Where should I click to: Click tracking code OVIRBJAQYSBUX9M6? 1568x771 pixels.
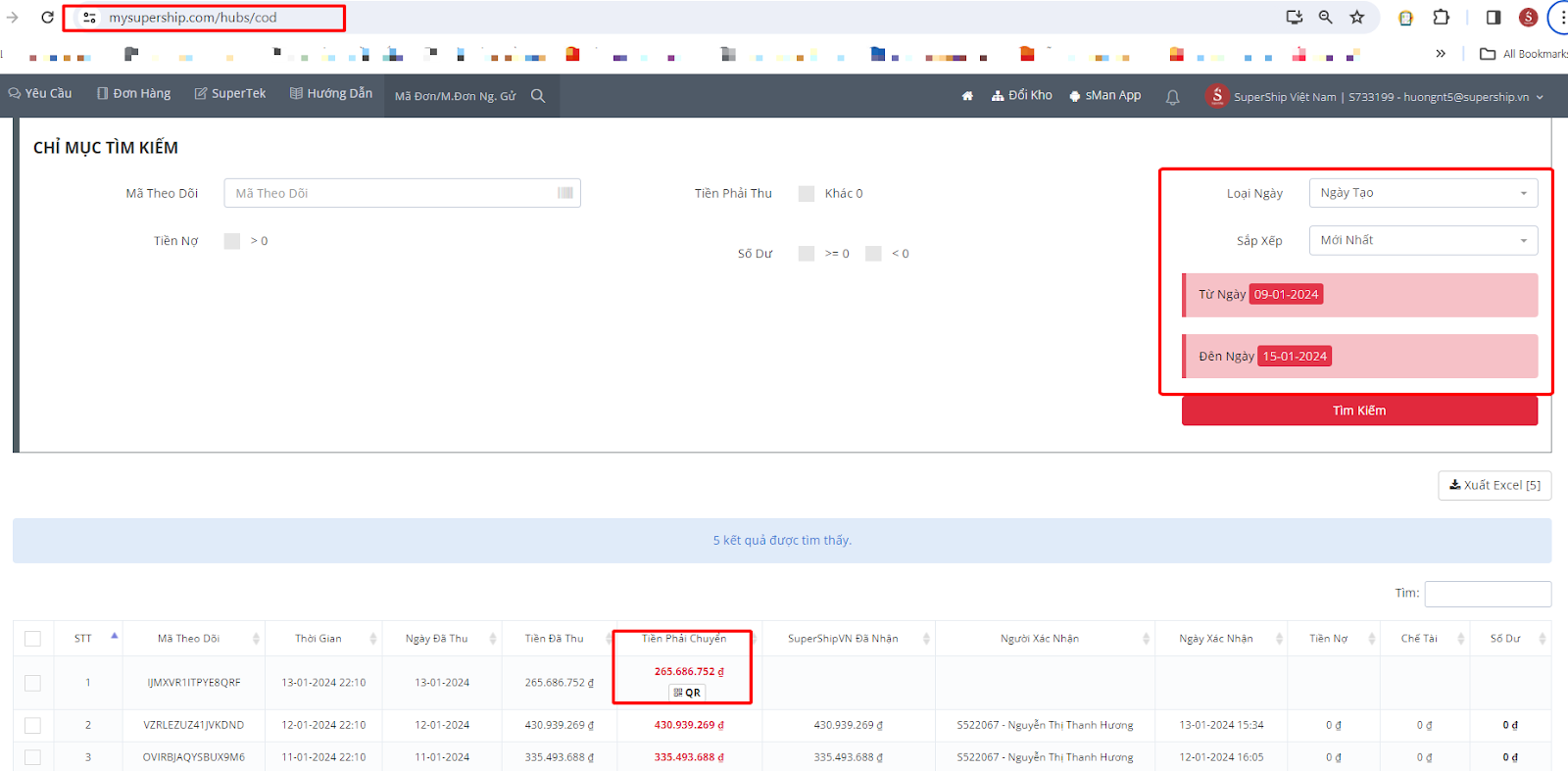[194, 757]
